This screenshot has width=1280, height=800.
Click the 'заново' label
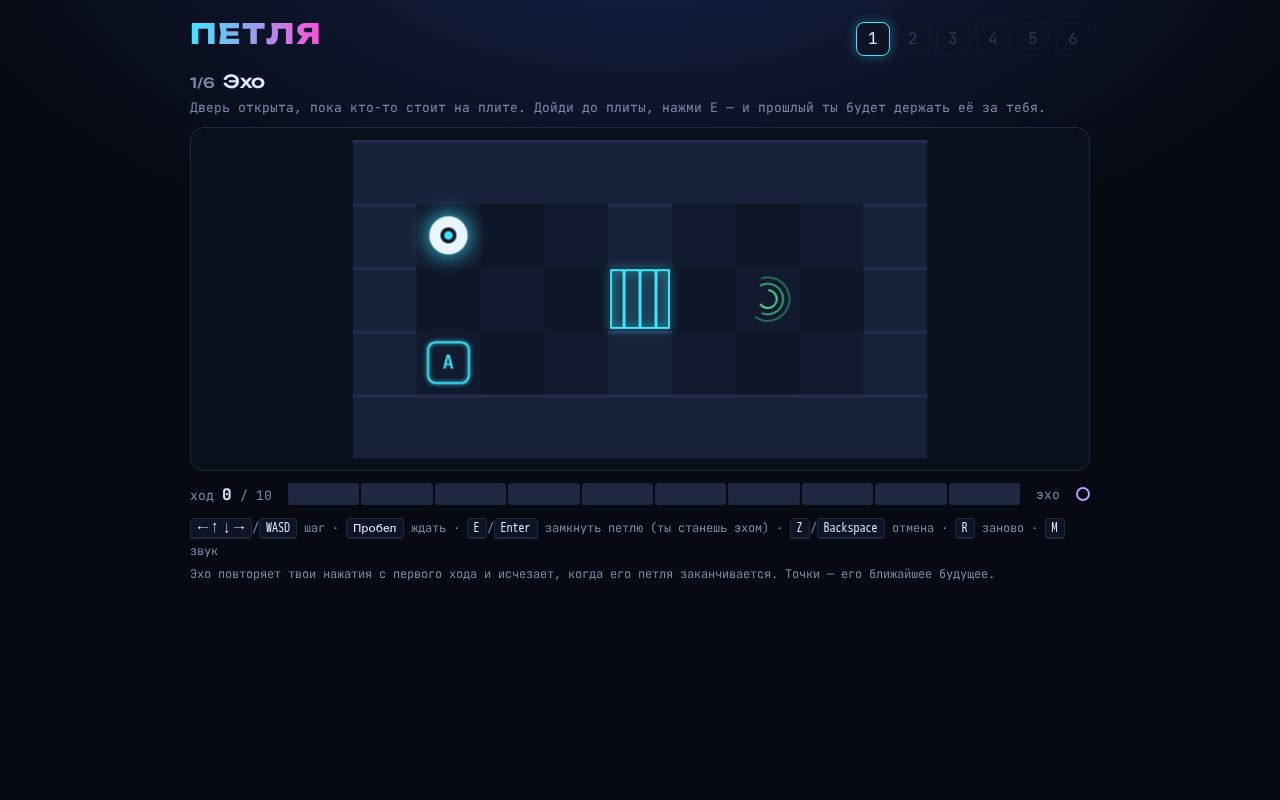(x=1003, y=528)
